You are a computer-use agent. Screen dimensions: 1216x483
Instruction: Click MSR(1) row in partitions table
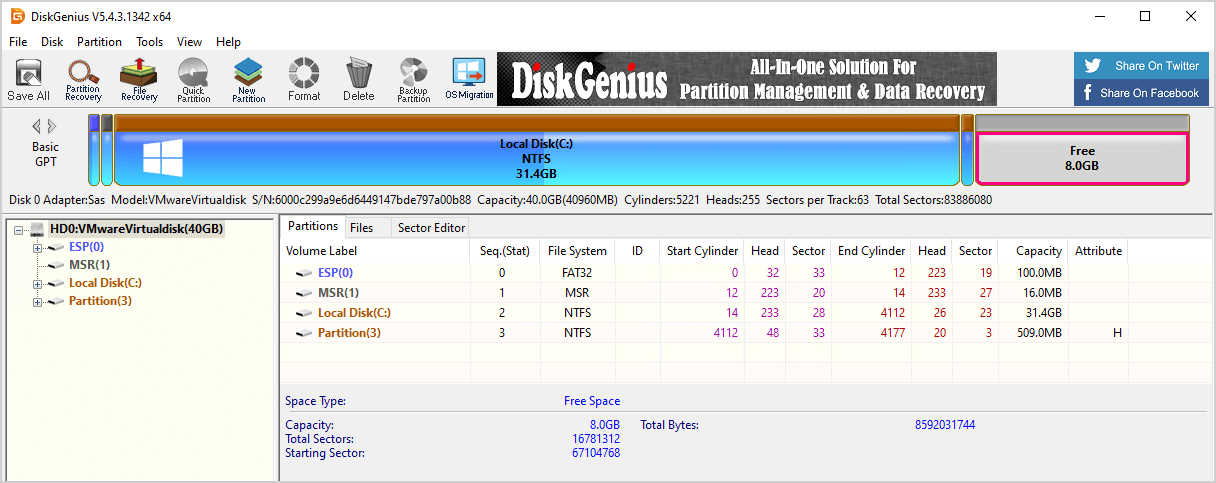pos(705,292)
